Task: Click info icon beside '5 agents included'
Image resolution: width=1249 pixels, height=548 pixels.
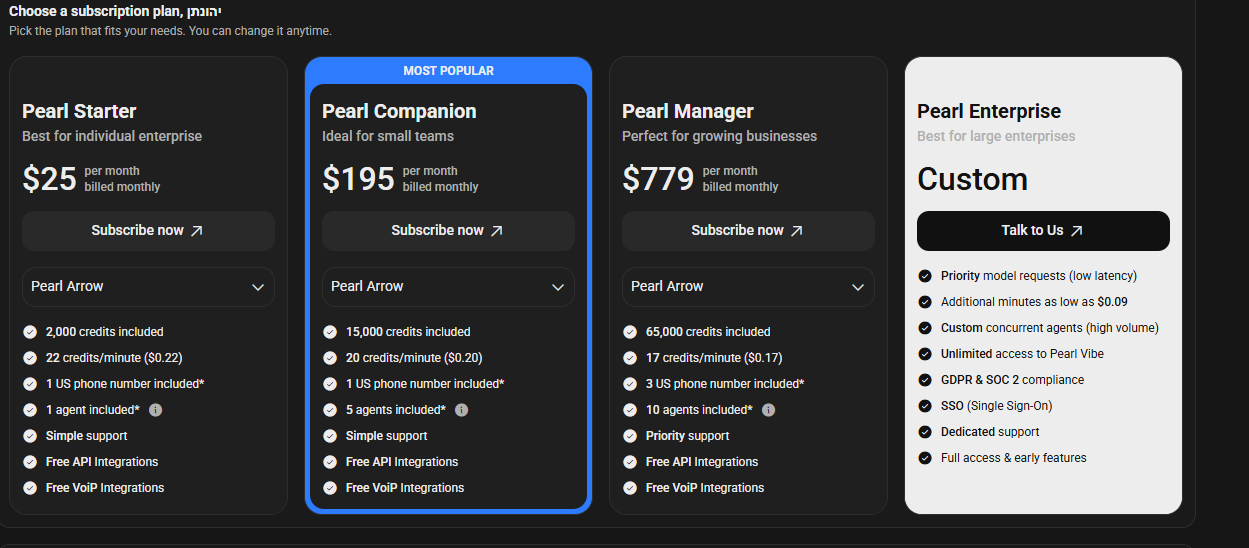Action: coord(461,410)
